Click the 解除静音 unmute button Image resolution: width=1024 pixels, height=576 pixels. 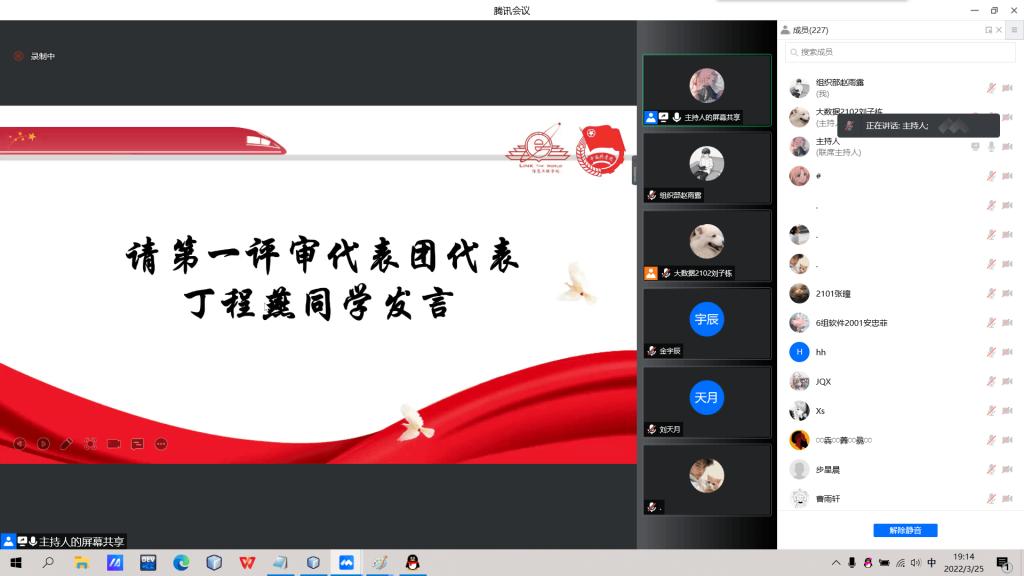pyautogui.click(x=905, y=530)
